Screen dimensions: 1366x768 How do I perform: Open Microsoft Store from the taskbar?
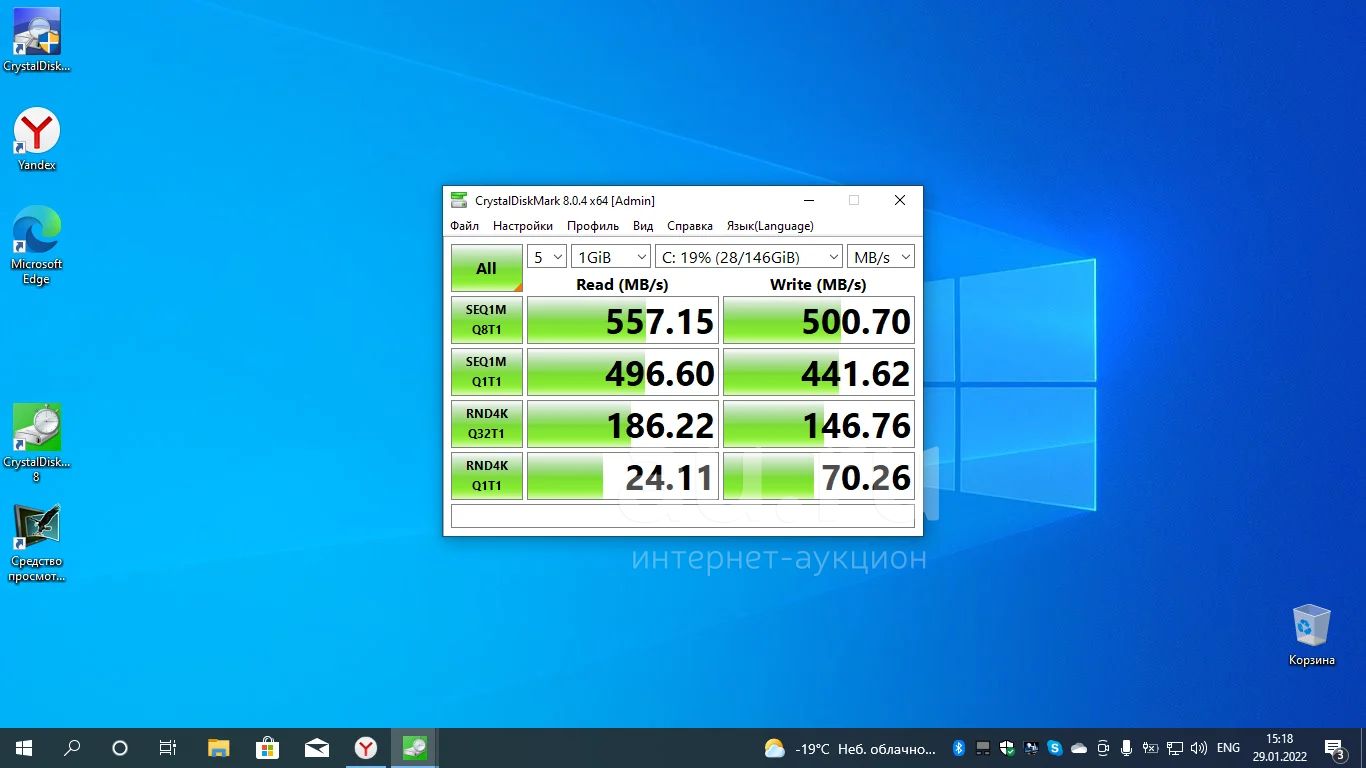[267, 747]
